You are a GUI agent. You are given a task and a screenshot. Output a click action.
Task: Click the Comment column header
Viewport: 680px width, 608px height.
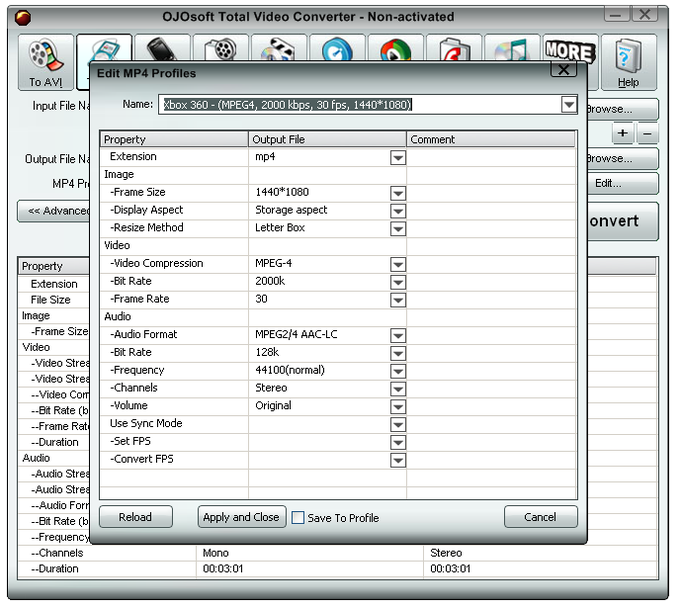[x=491, y=139]
